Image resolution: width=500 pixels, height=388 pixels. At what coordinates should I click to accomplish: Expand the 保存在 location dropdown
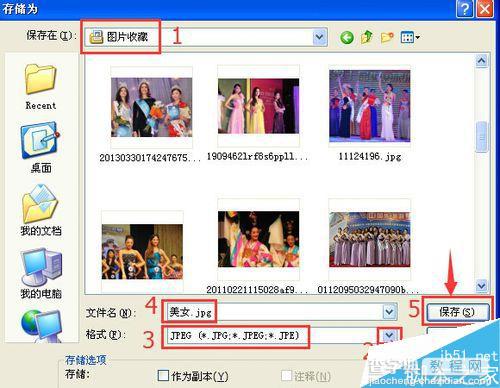[x=320, y=37]
